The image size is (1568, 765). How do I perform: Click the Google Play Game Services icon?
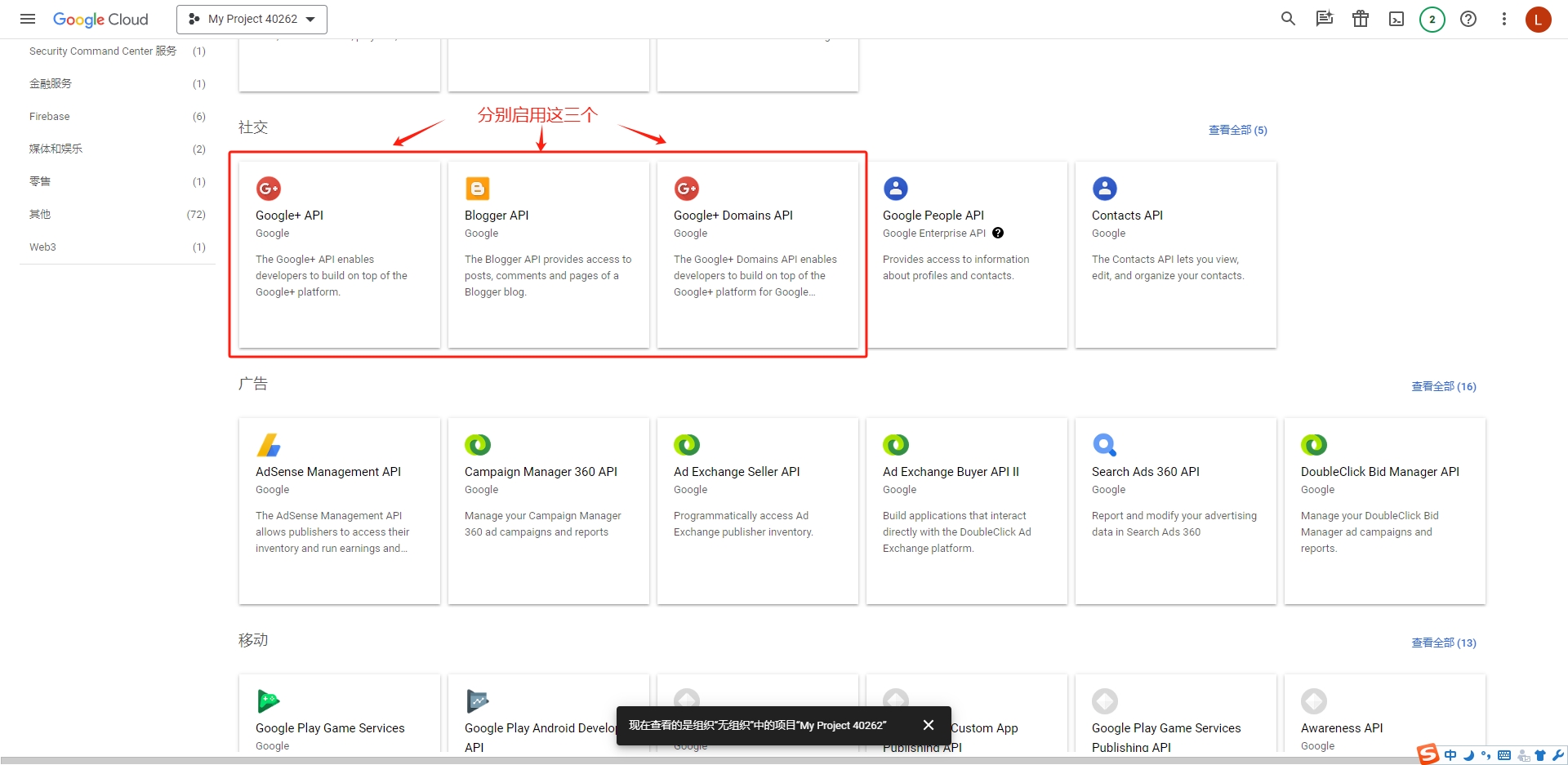click(x=269, y=701)
